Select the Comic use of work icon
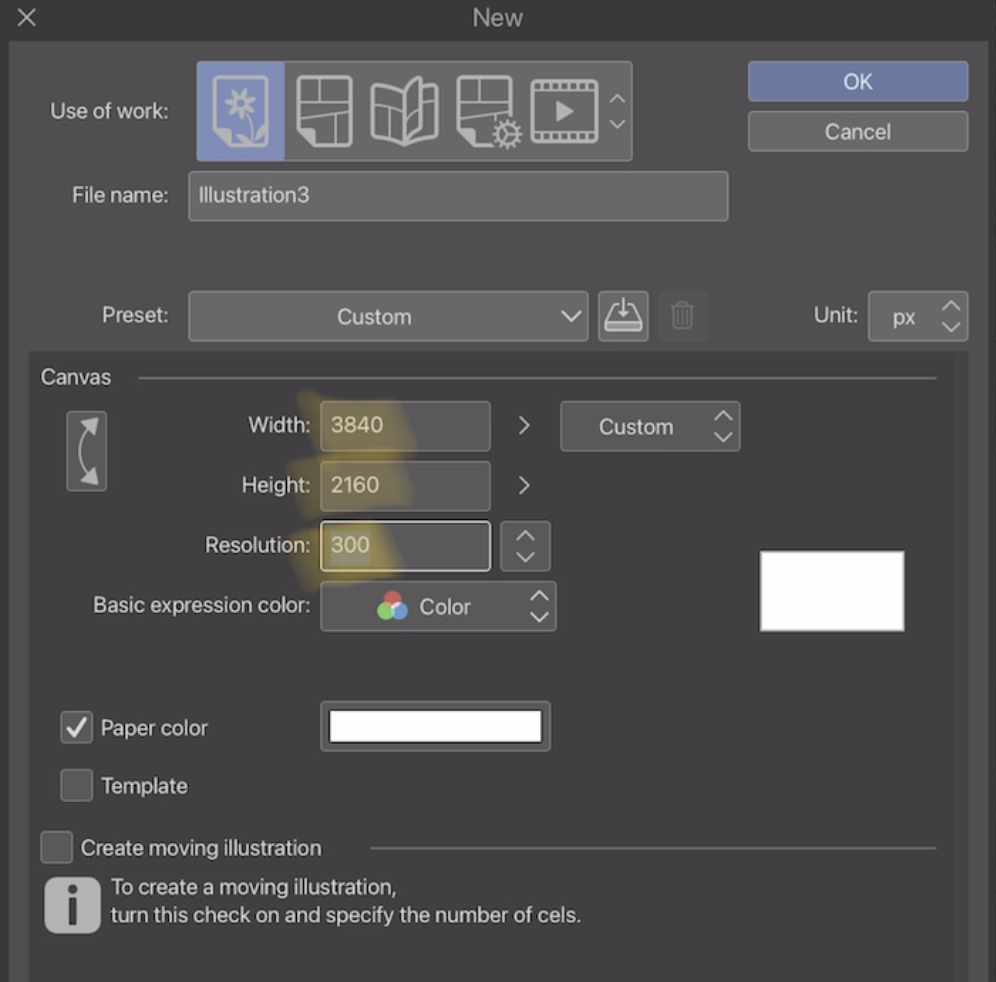Image resolution: width=996 pixels, height=982 pixels. pos(324,111)
